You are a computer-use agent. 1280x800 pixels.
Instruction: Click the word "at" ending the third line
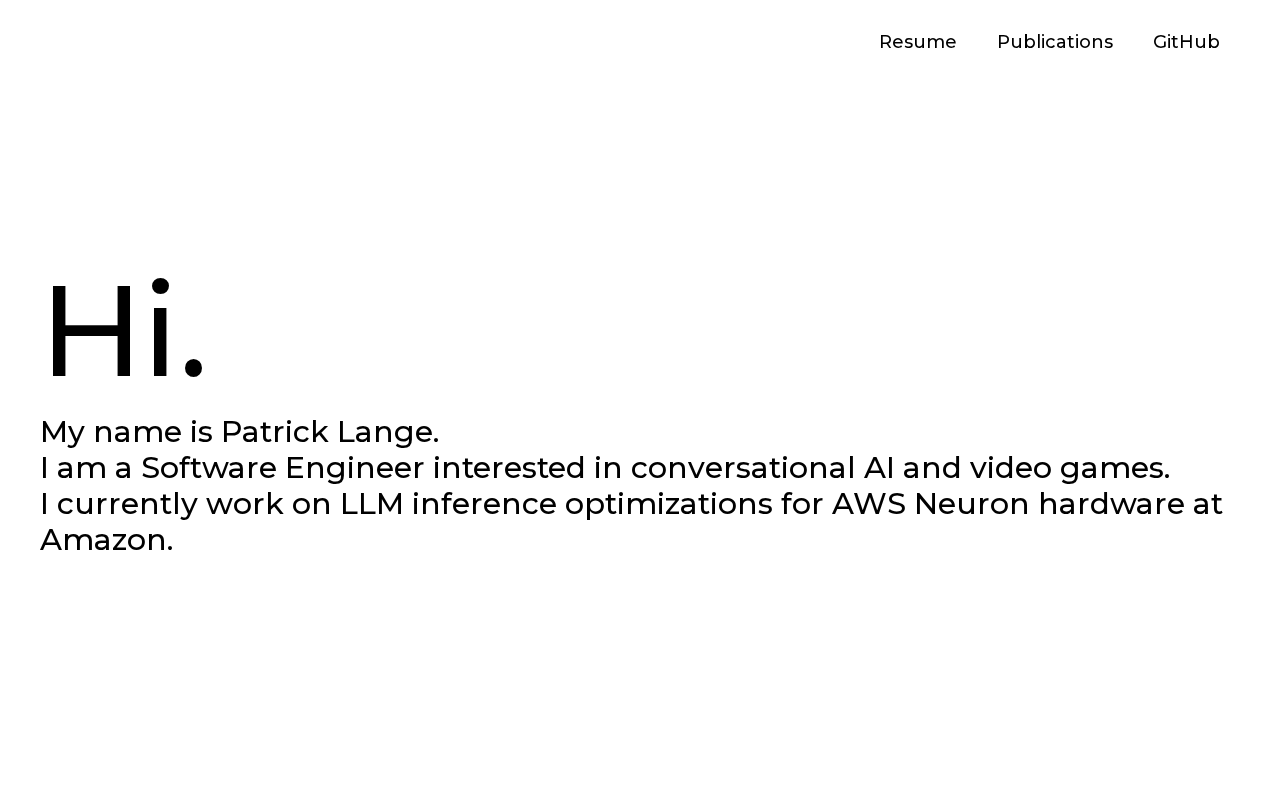click(1207, 504)
